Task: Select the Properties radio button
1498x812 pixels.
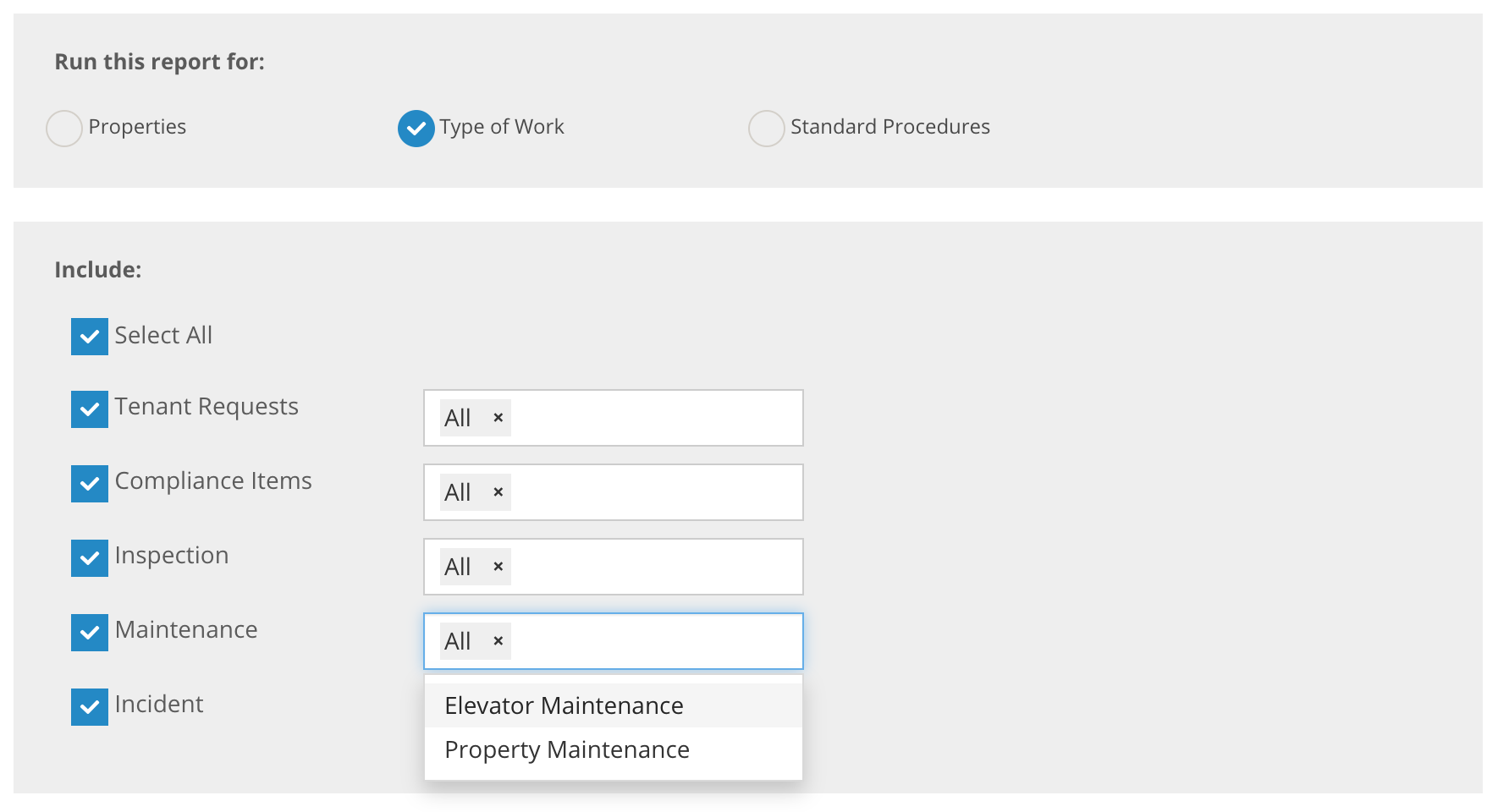Action: coord(64,129)
